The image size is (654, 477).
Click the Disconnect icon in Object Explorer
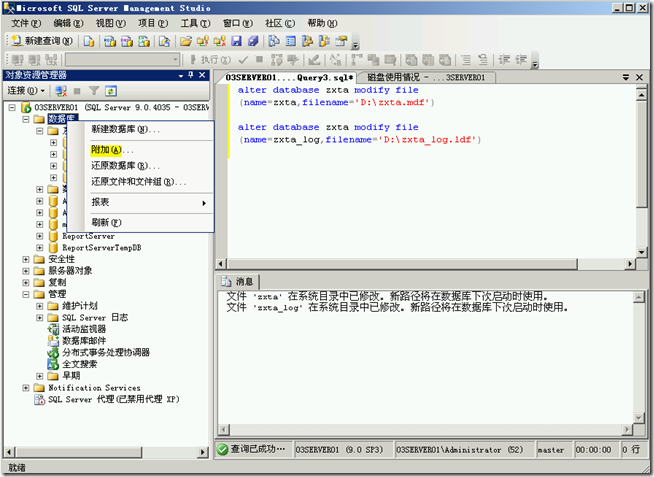[61, 90]
